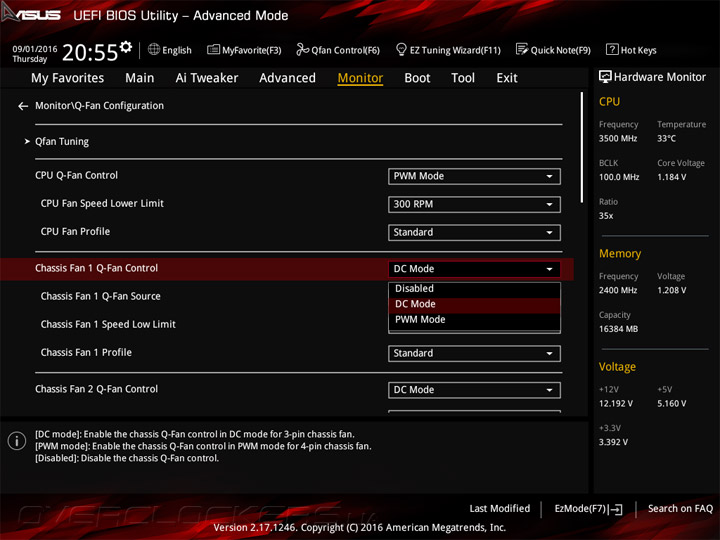Select the CPU Fan Profile row label
The height and width of the screenshot is (540, 720).
point(75,231)
